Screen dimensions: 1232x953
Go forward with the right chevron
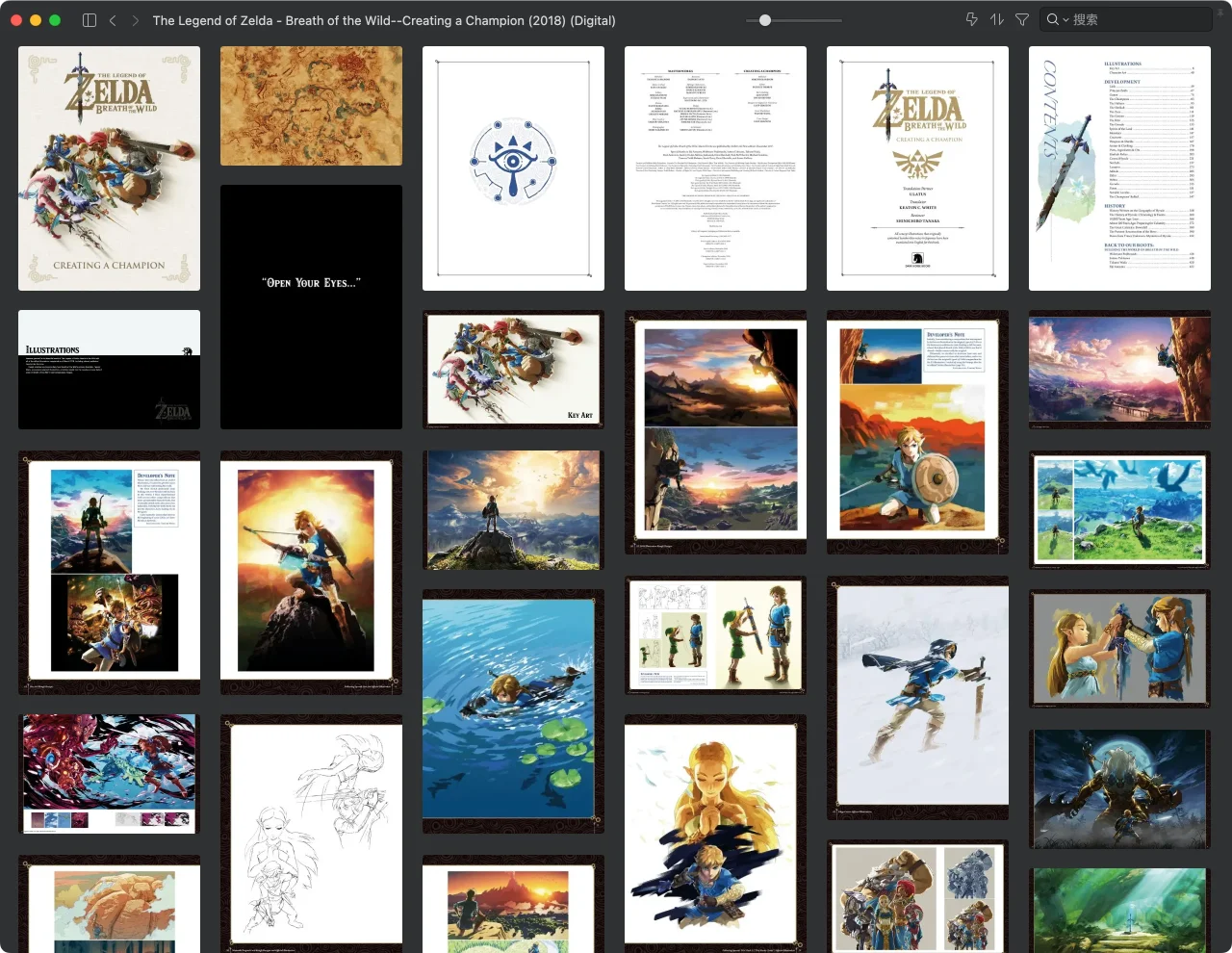point(135,20)
